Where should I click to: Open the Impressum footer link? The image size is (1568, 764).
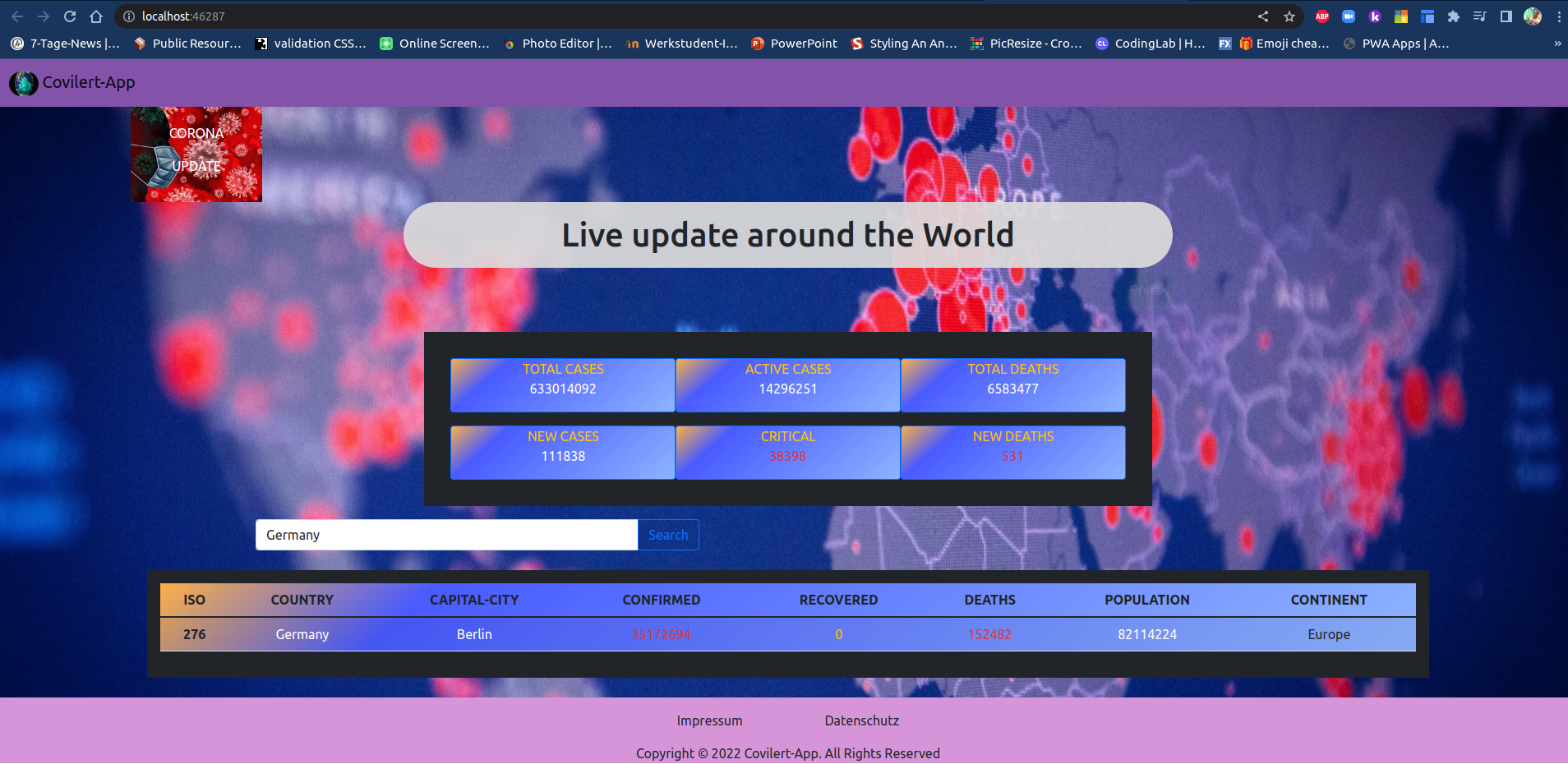(709, 720)
